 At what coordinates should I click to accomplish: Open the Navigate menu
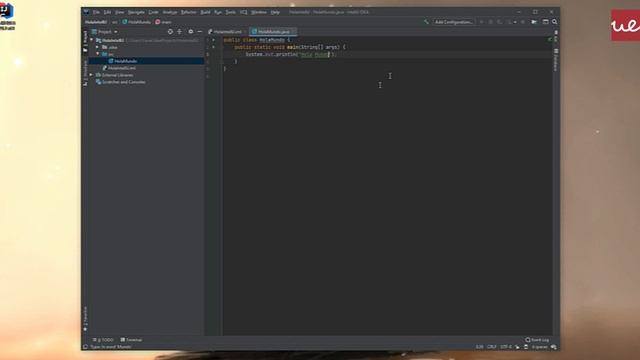click(x=136, y=12)
